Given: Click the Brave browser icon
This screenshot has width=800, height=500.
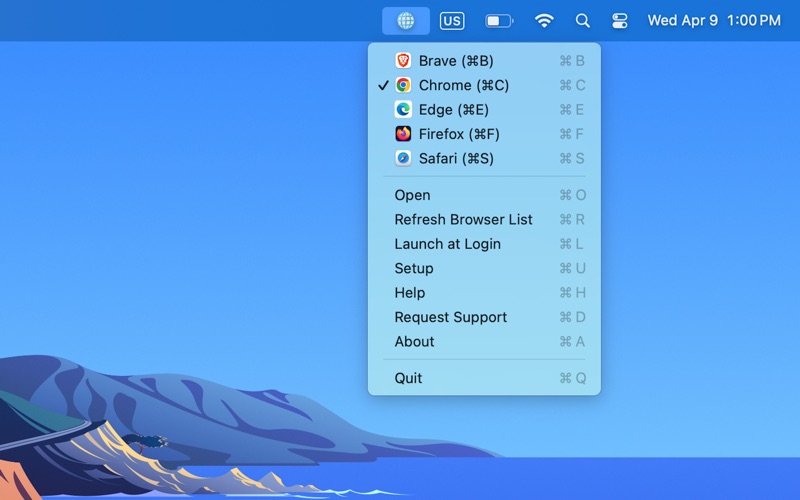Looking at the screenshot, I should (x=403, y=61).
